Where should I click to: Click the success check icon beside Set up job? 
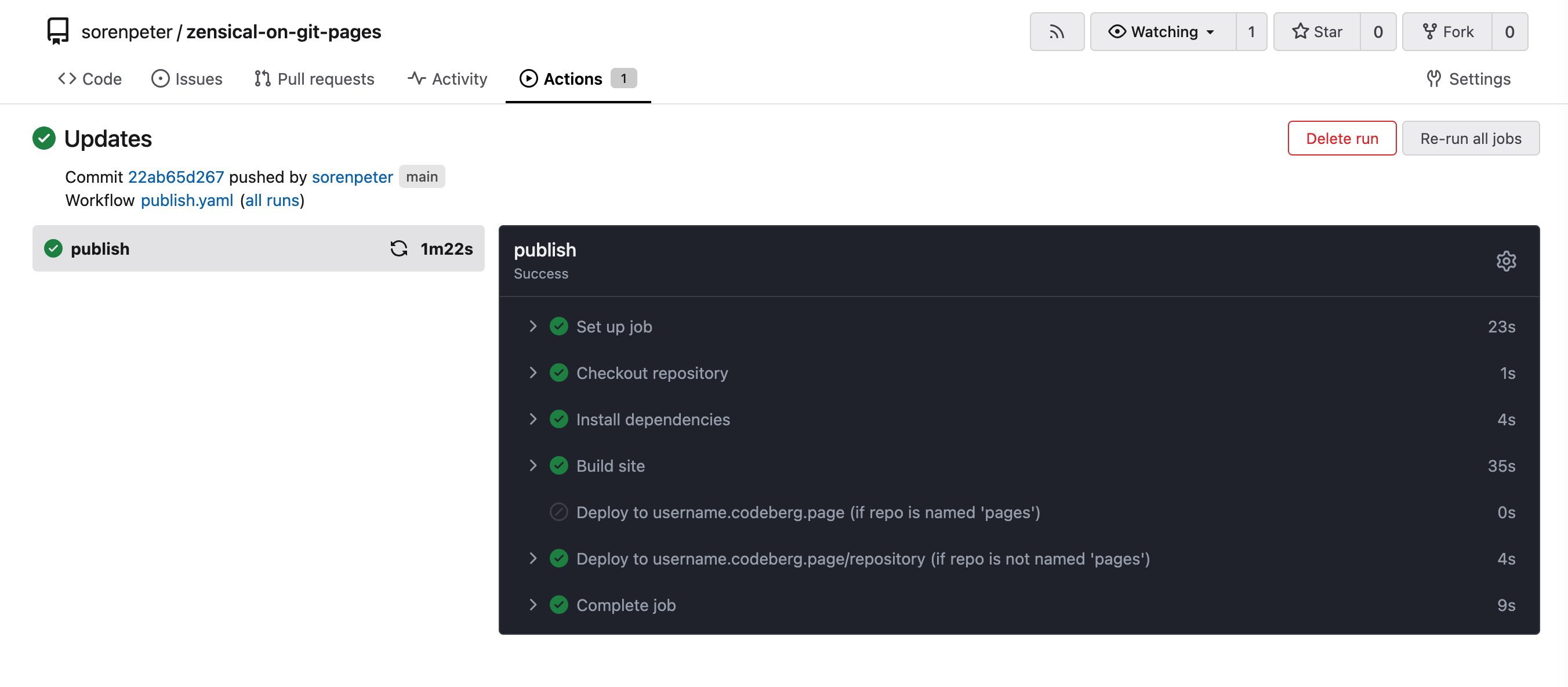coord(558,327)
